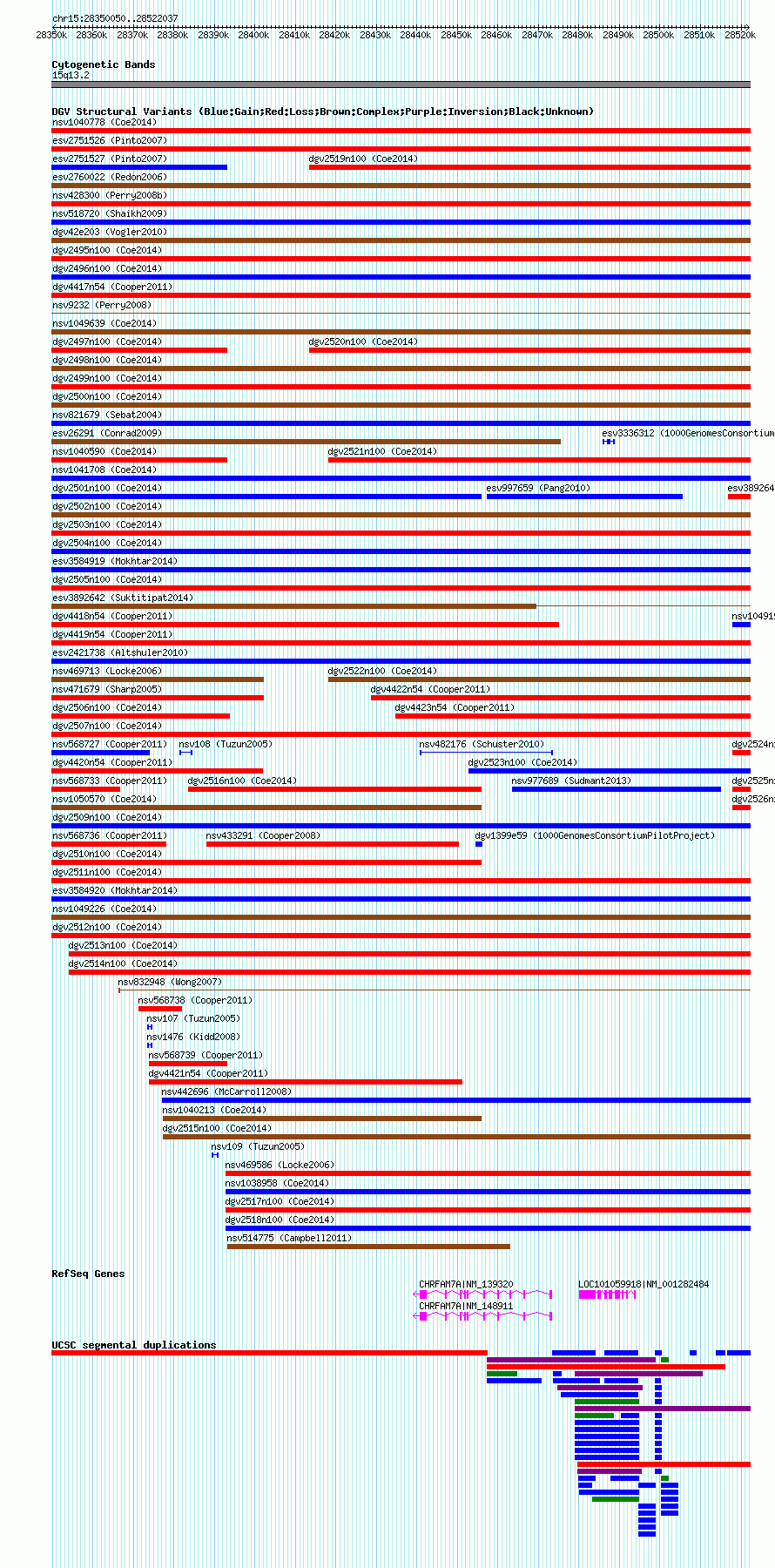The height and width of the screenshot is (1568, 775).
Task: Click variant nsv471679 (Sharp2005)
Action: pos(107,690)
